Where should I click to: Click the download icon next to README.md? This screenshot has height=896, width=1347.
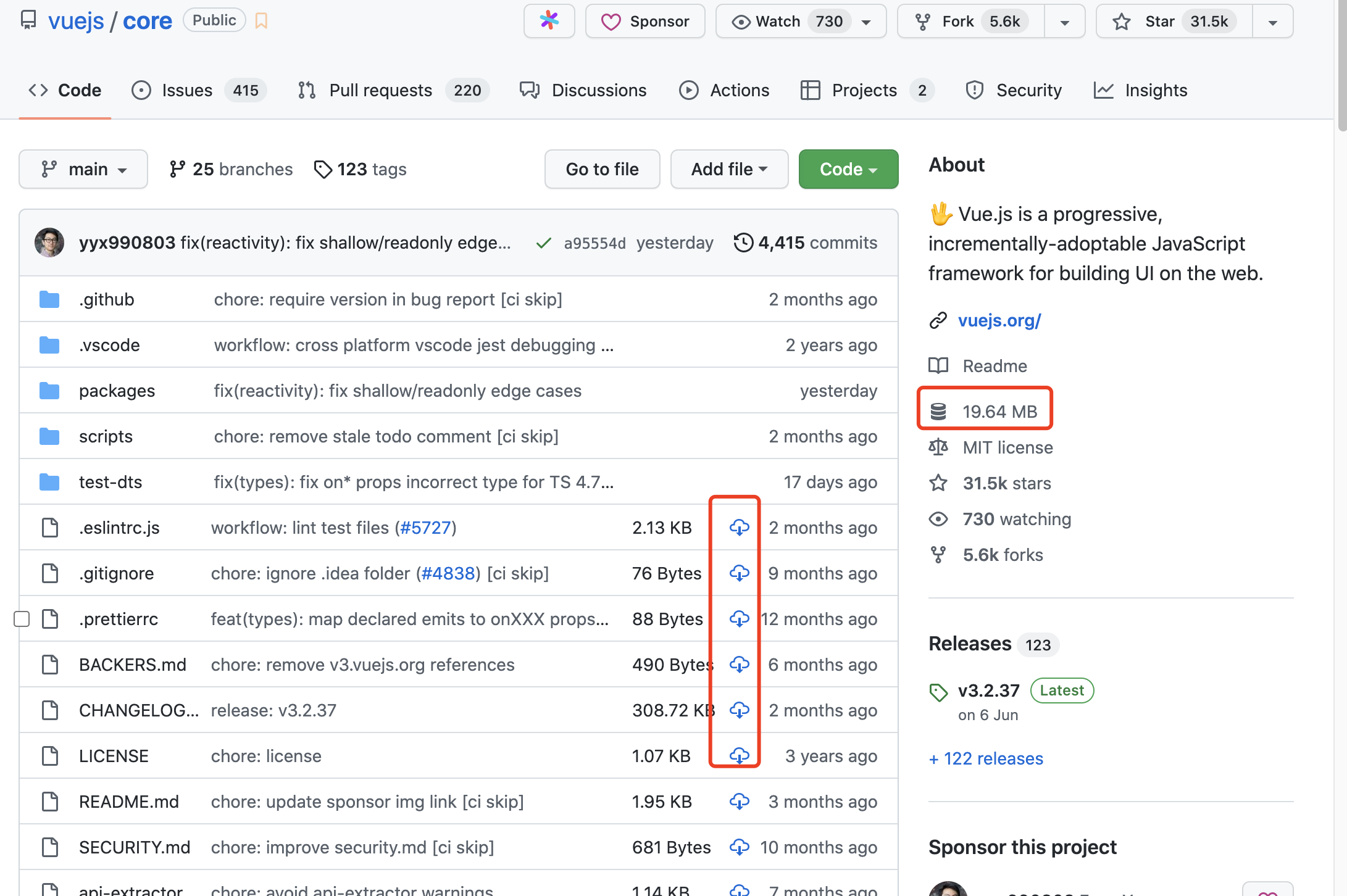739,802
